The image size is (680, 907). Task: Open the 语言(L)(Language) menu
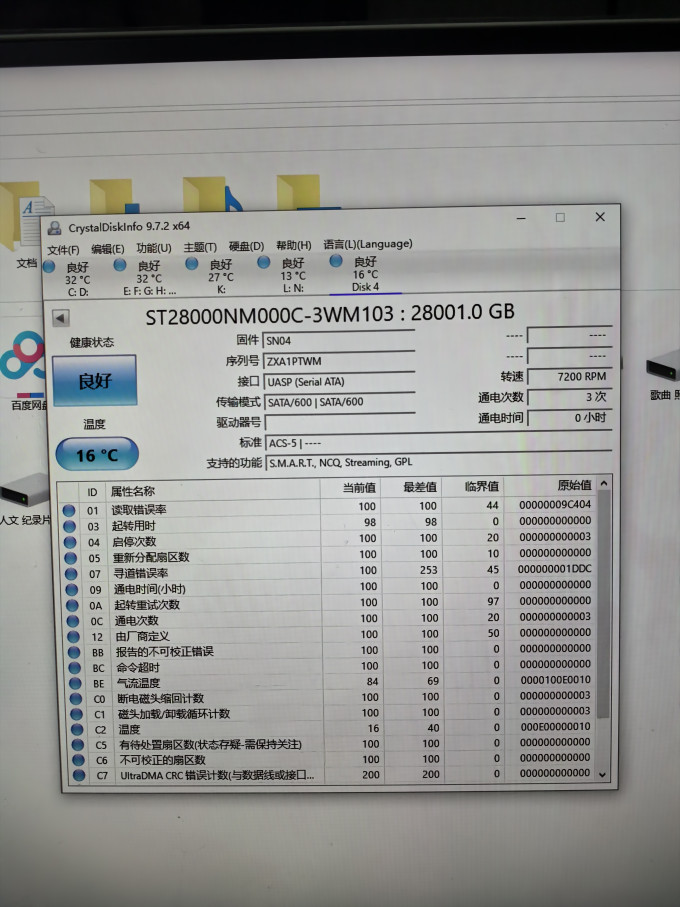368,244
